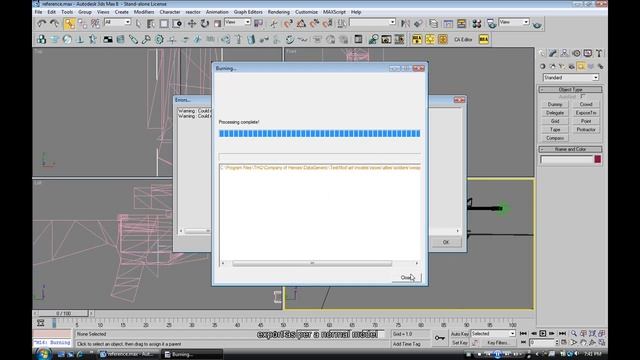The width and height of the screenshot is (640, 360).
Task: Toggle the Auto Key button
Action: coord(460,334)
